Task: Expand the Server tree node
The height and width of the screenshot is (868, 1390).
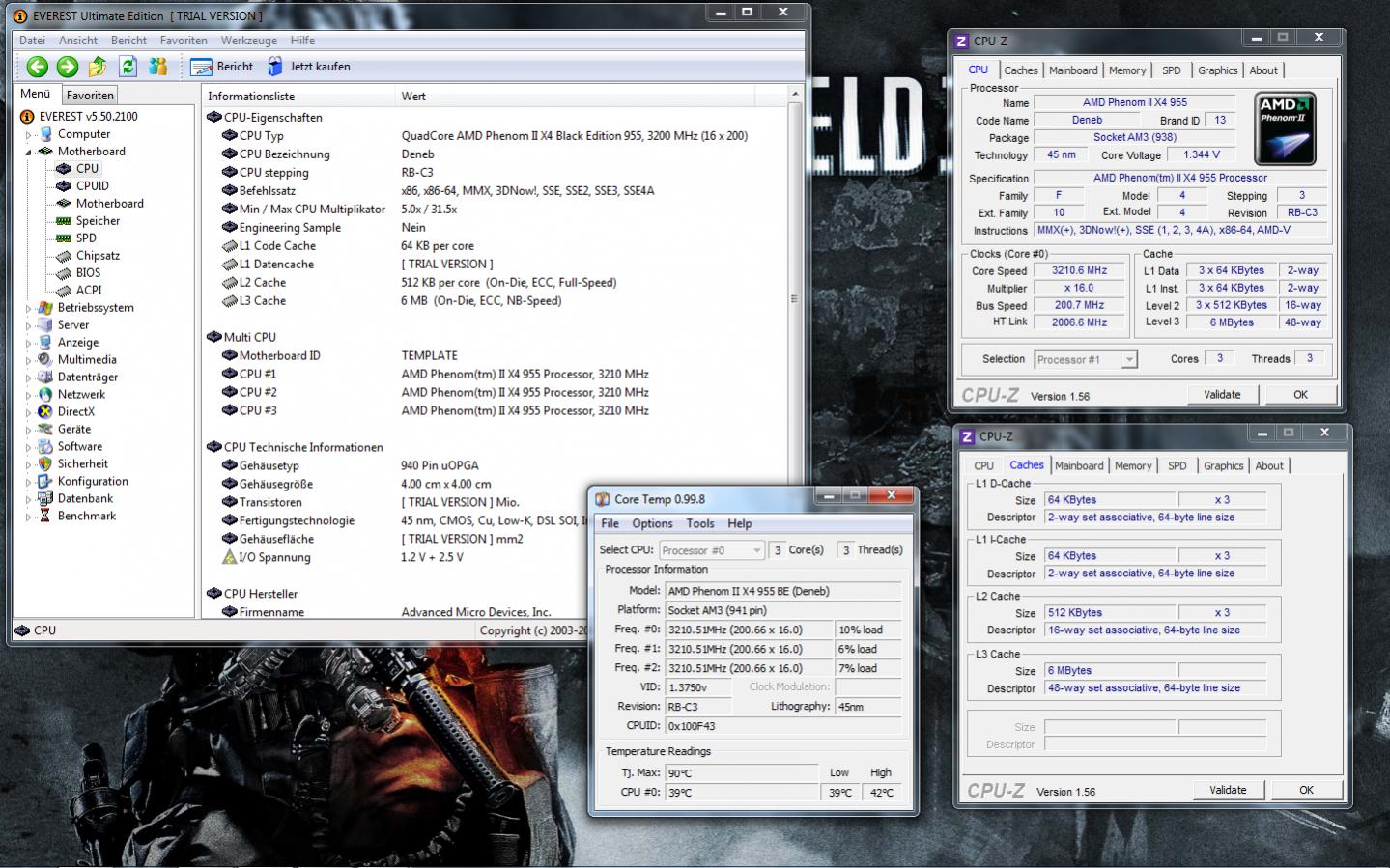Action: tap(29, 325)
